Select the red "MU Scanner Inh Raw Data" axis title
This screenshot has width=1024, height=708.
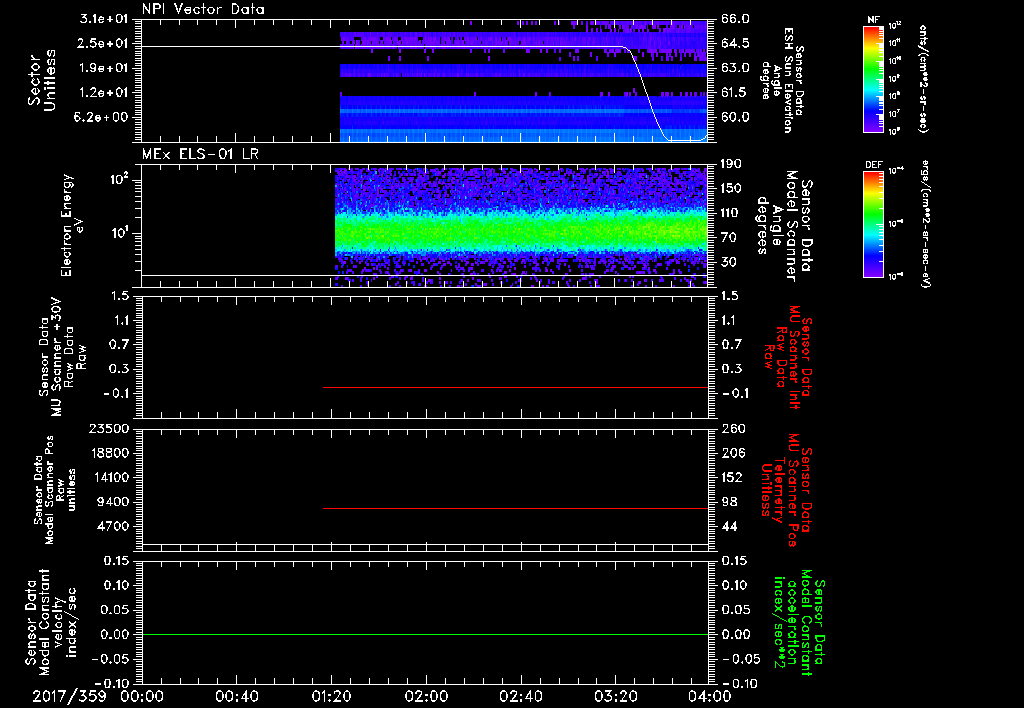click(x=788, y=357)
